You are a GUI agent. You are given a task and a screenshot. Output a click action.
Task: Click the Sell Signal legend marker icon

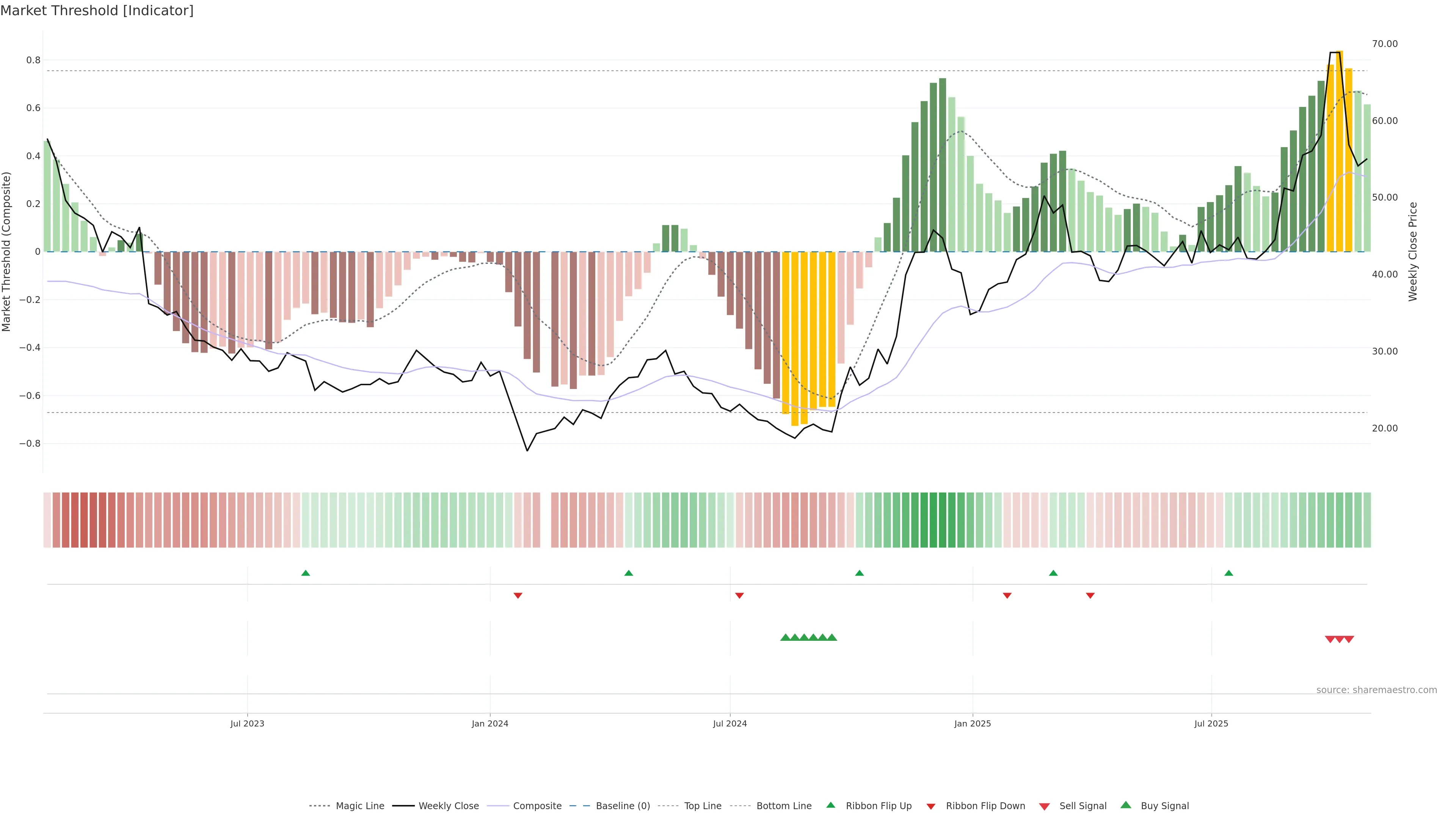[1044, 806]
